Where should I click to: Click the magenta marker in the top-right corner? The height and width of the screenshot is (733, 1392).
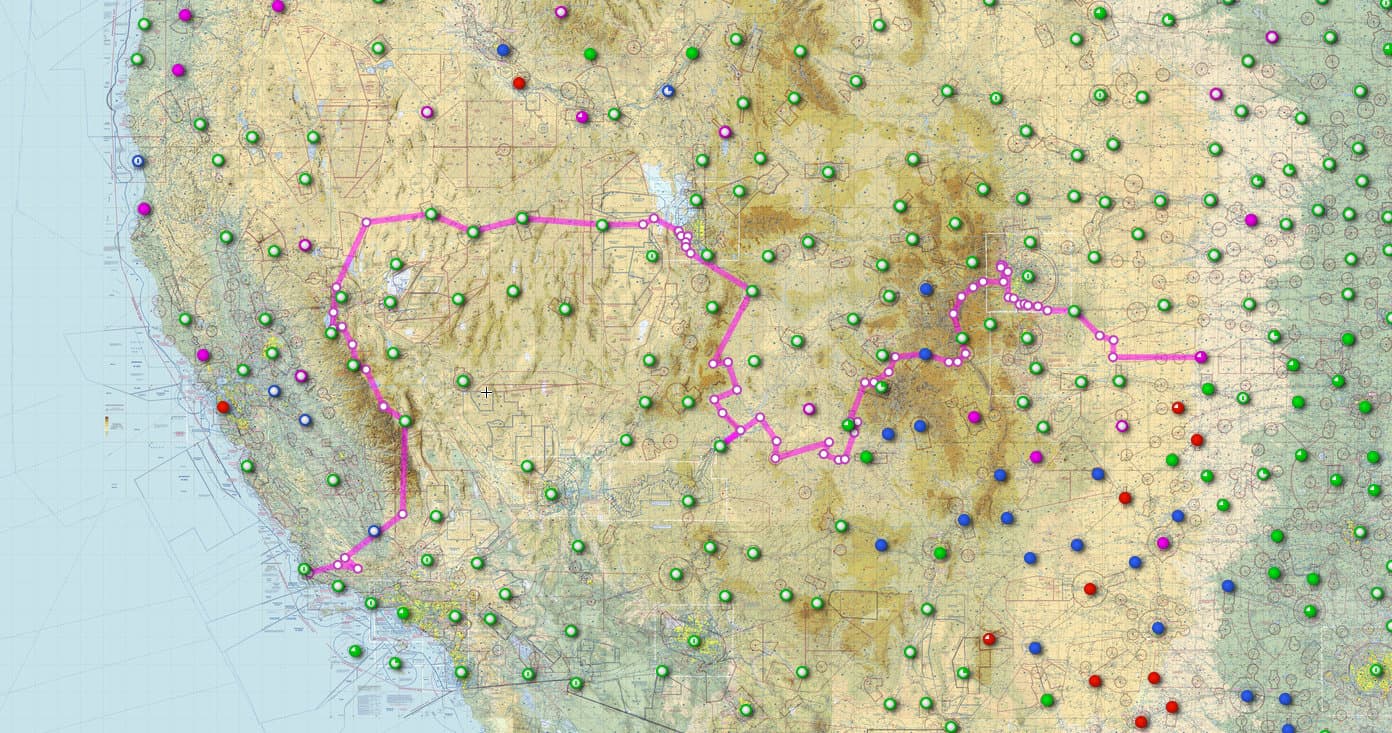[x=1272, y=37]
